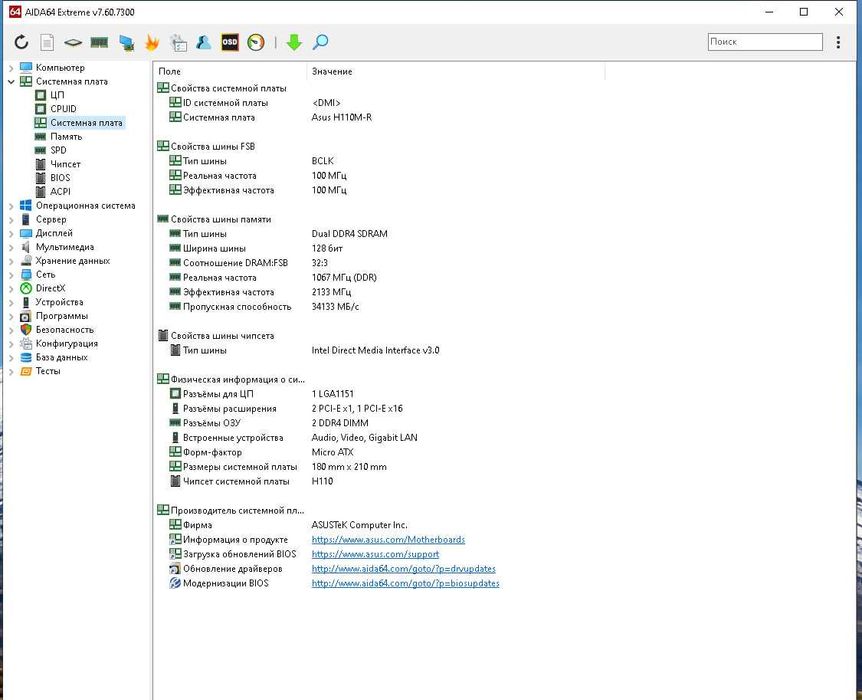Select the Пропускная способность row
This screenshot has width=862, height=700.
(264, 307)
